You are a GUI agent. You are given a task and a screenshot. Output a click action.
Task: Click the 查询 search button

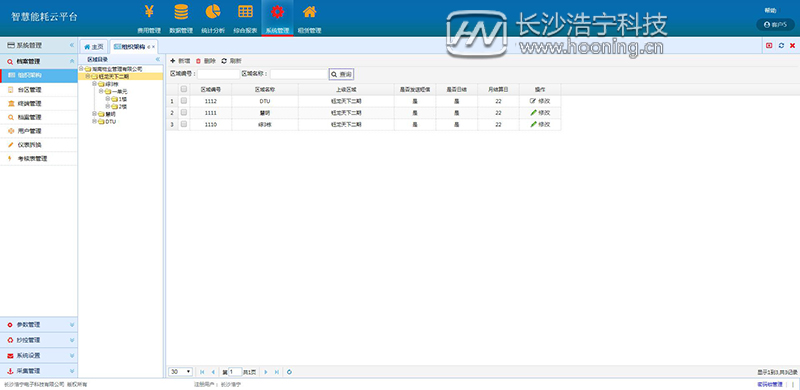coord(341,75)
